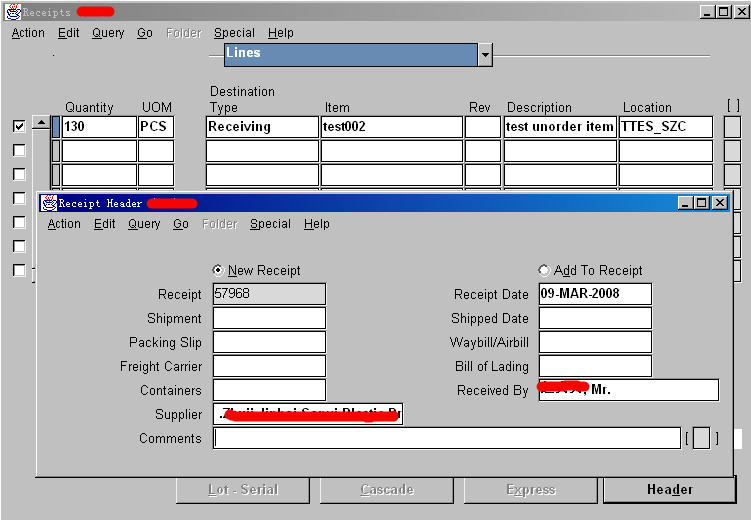Click the scroll up arrow beside lines
The width and height of the screenshot is (751, 520).
41,123
